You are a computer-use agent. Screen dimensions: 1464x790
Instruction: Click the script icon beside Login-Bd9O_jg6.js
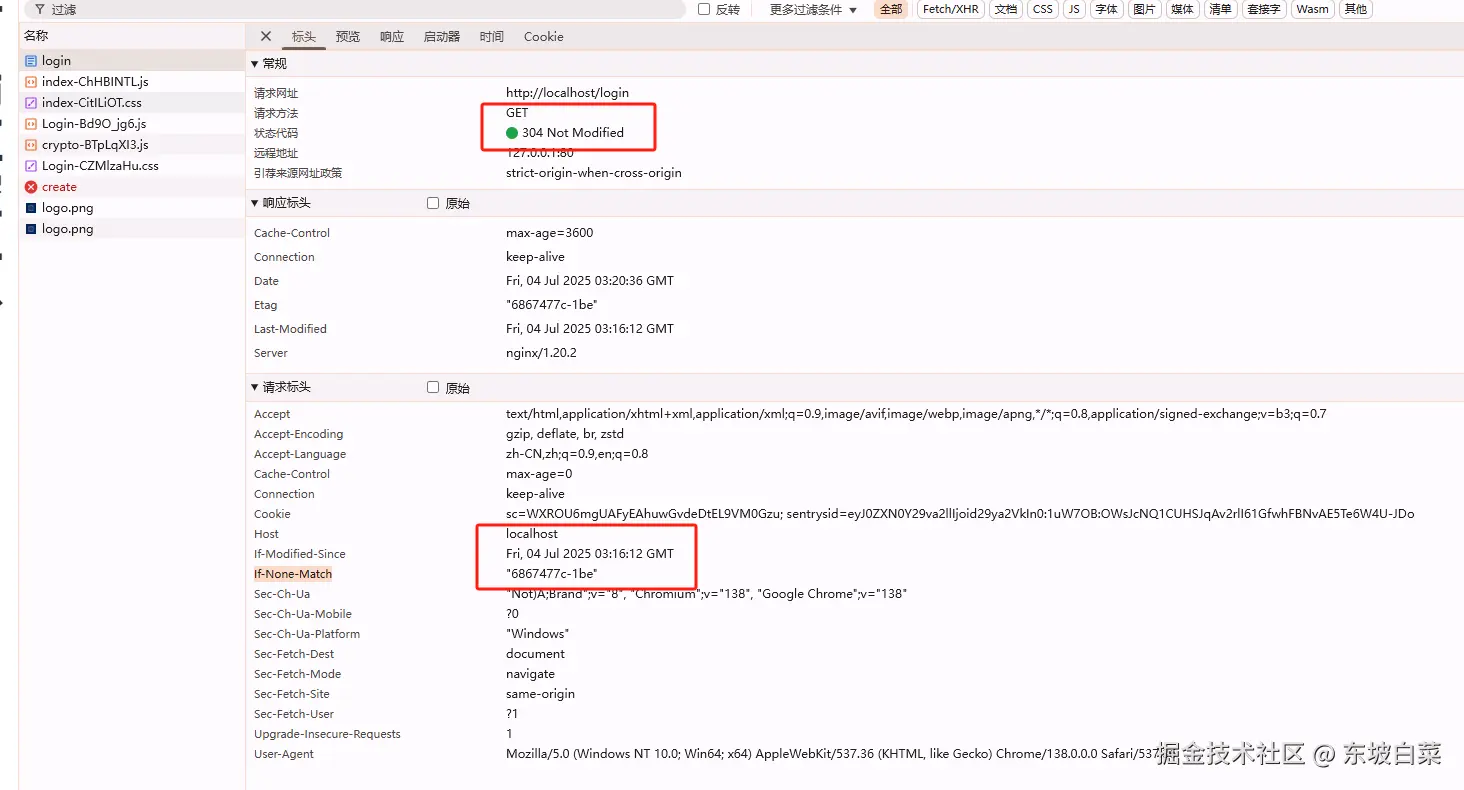pos(31,124)
